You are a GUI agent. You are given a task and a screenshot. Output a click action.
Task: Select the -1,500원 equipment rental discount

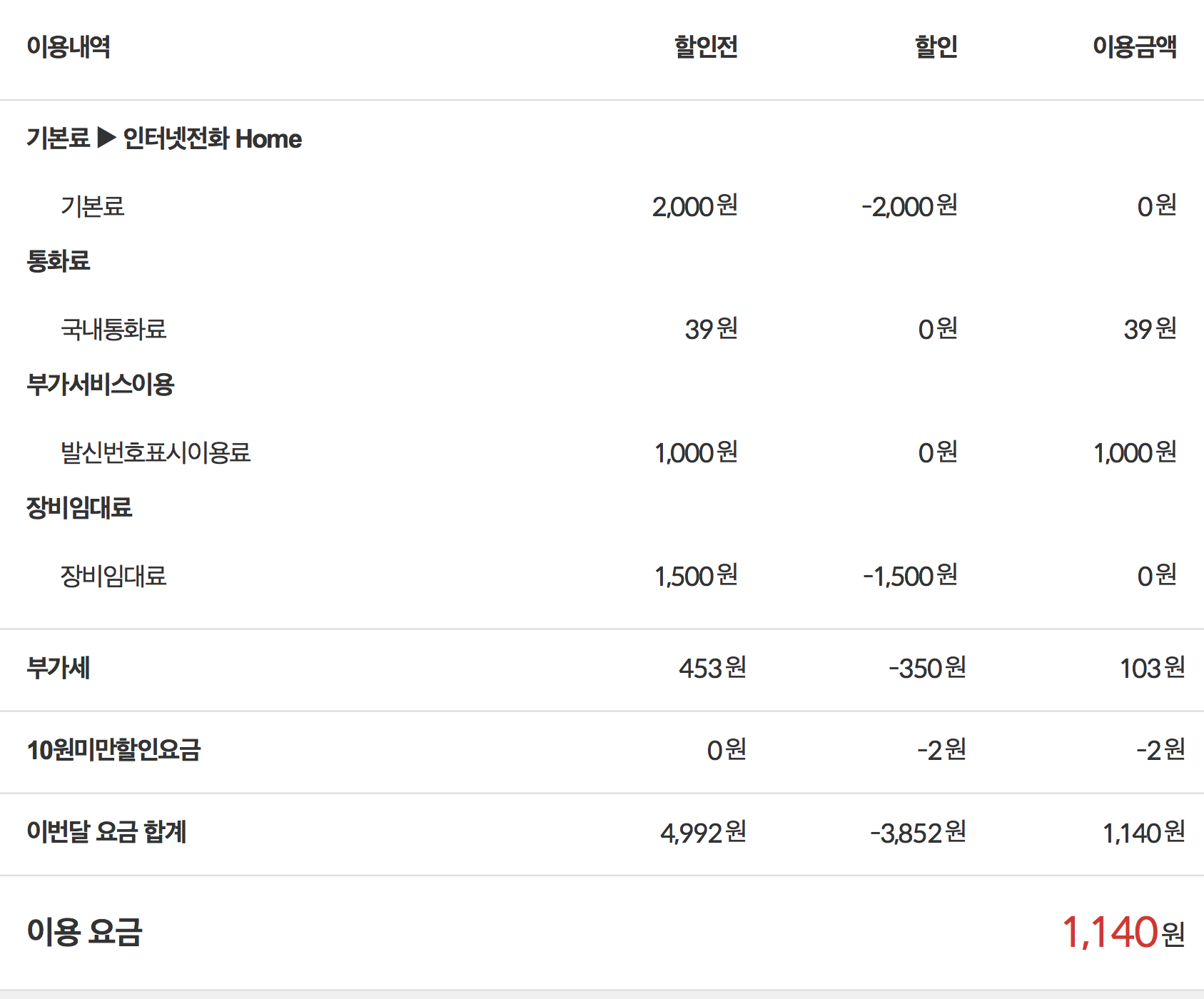click(910, 576)
